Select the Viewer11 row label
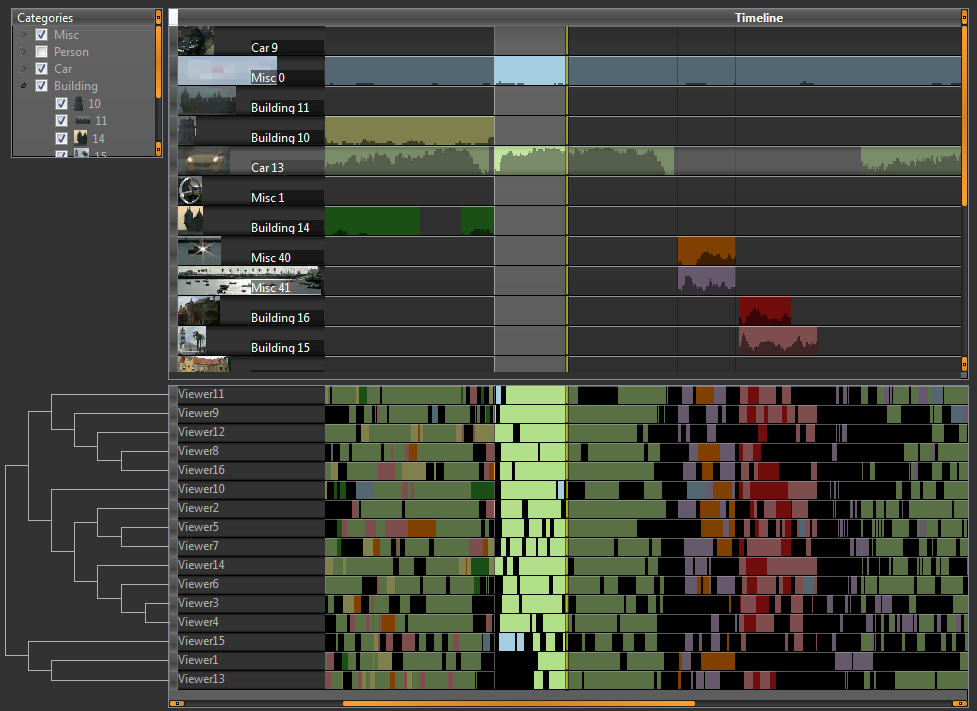This screenshot has width=977, height=711. (x=201, y=394)
